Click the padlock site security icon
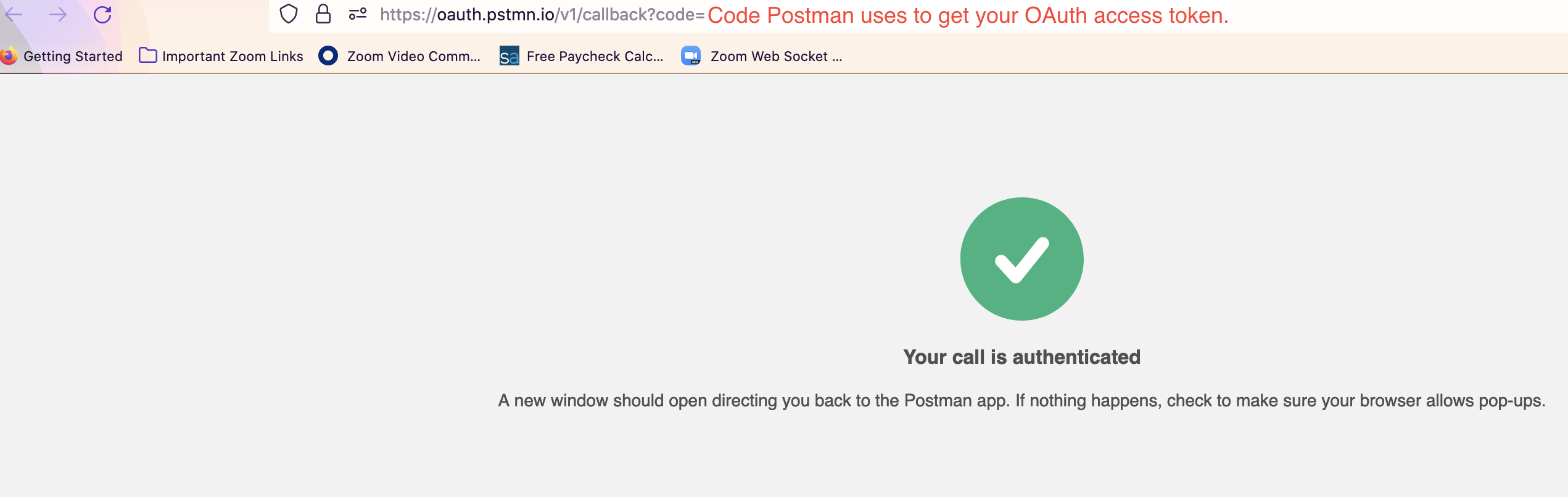Viewport: 1568px width, 497px height. point(323,14)
